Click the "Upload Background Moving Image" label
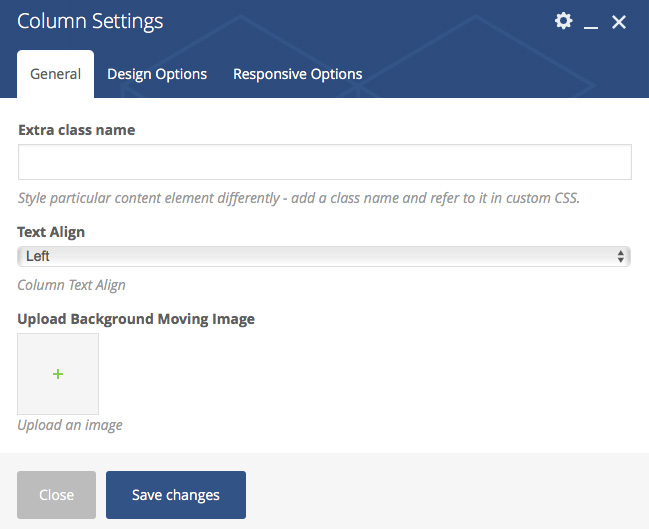The image size is (649, 529). pyautogui.click(x=136, y=319)
